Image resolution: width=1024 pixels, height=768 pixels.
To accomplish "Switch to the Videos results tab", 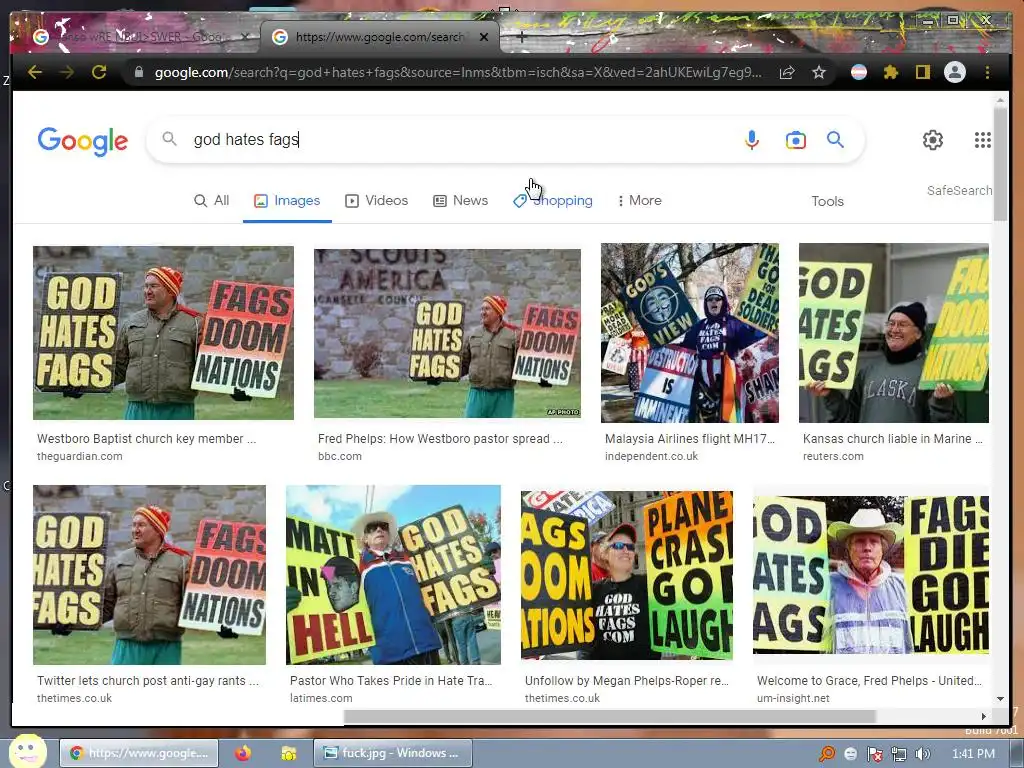I will [377, 200].
